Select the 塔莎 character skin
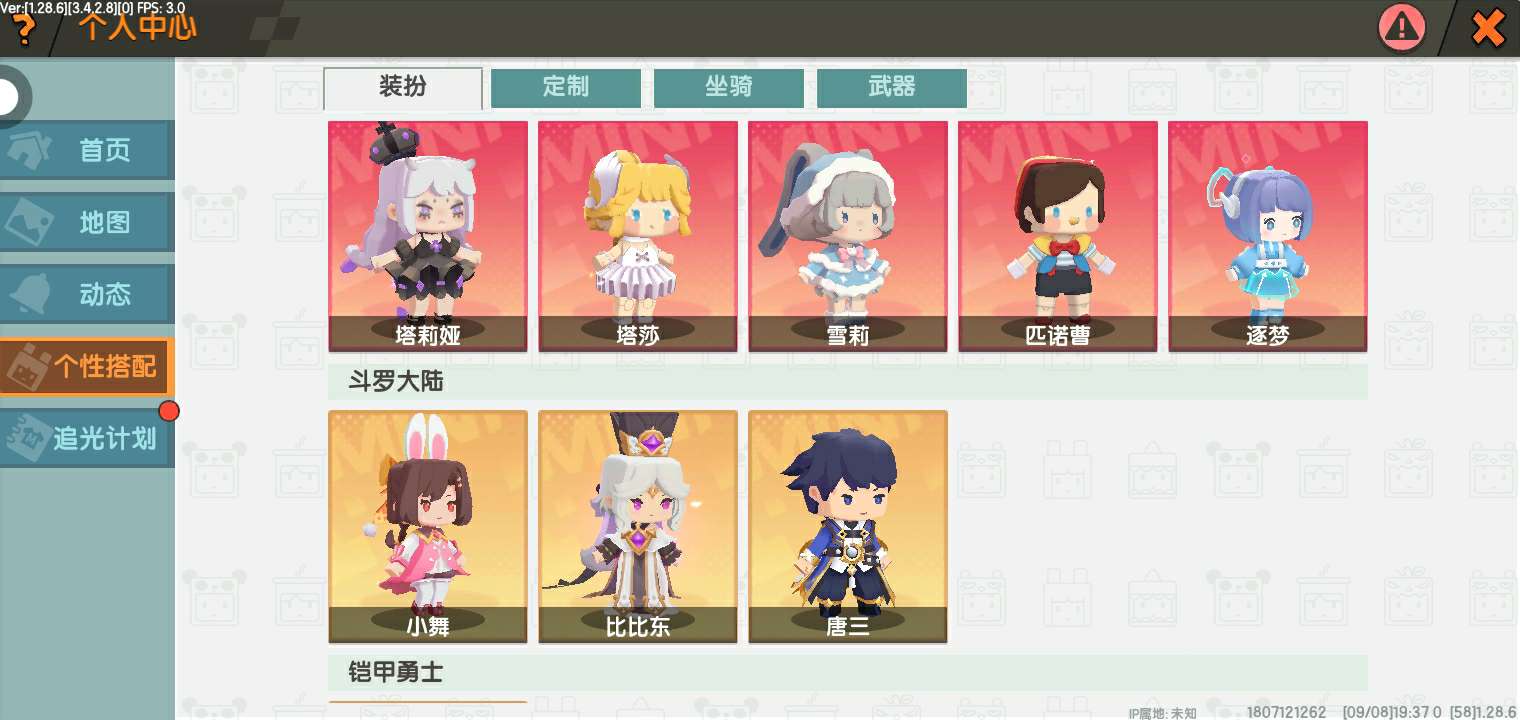The image size is (1520, 720). click(638, 237)
